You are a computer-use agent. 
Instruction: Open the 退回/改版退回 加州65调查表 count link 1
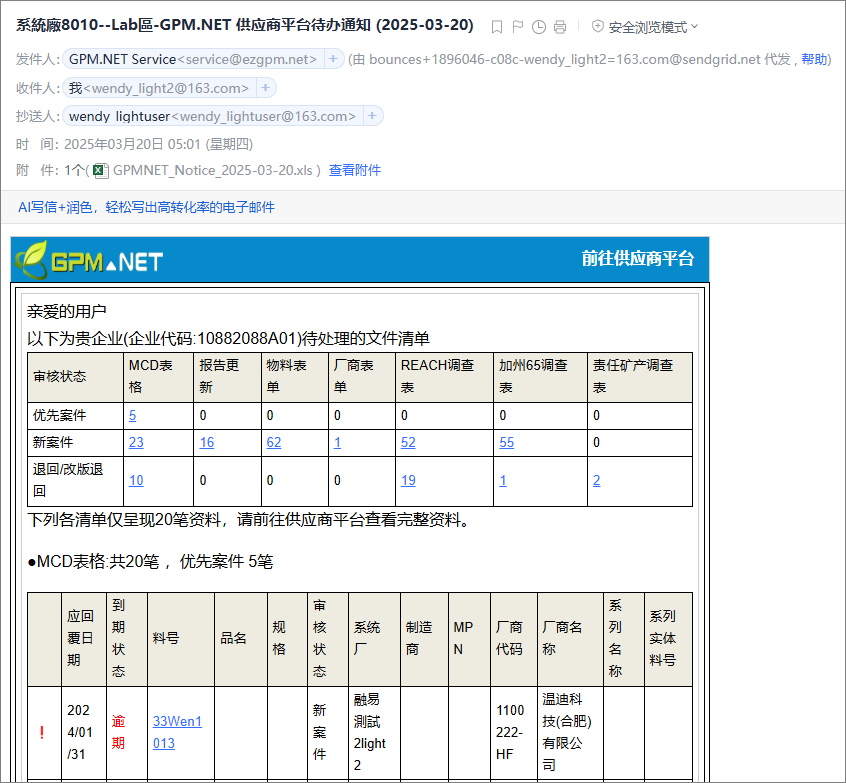503,480
